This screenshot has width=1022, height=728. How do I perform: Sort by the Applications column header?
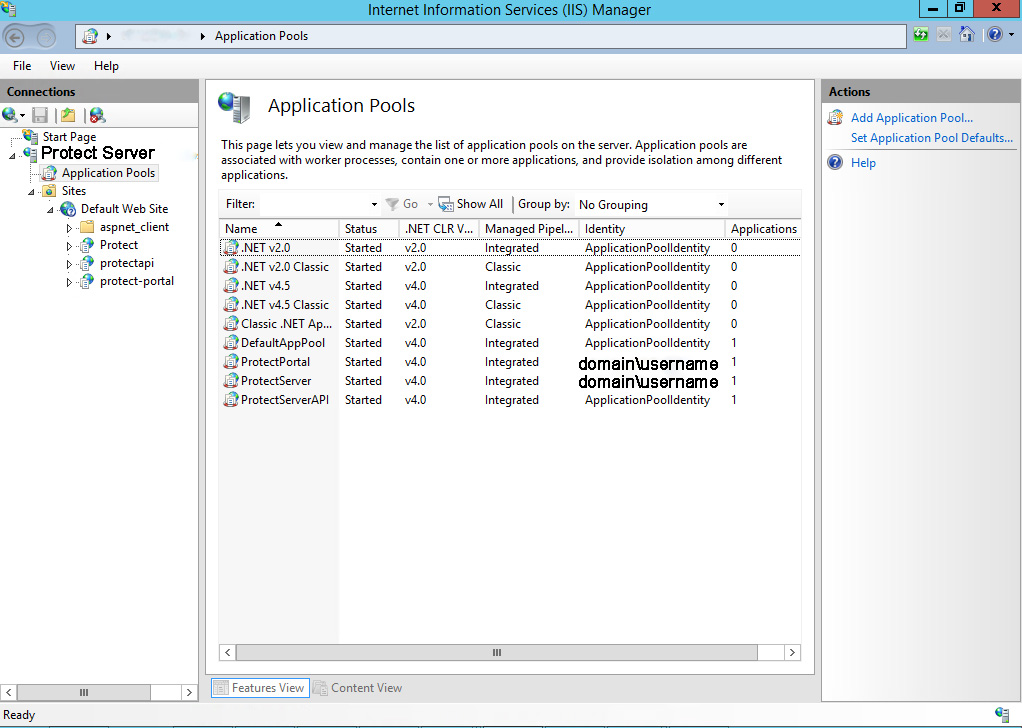(763, 229)
